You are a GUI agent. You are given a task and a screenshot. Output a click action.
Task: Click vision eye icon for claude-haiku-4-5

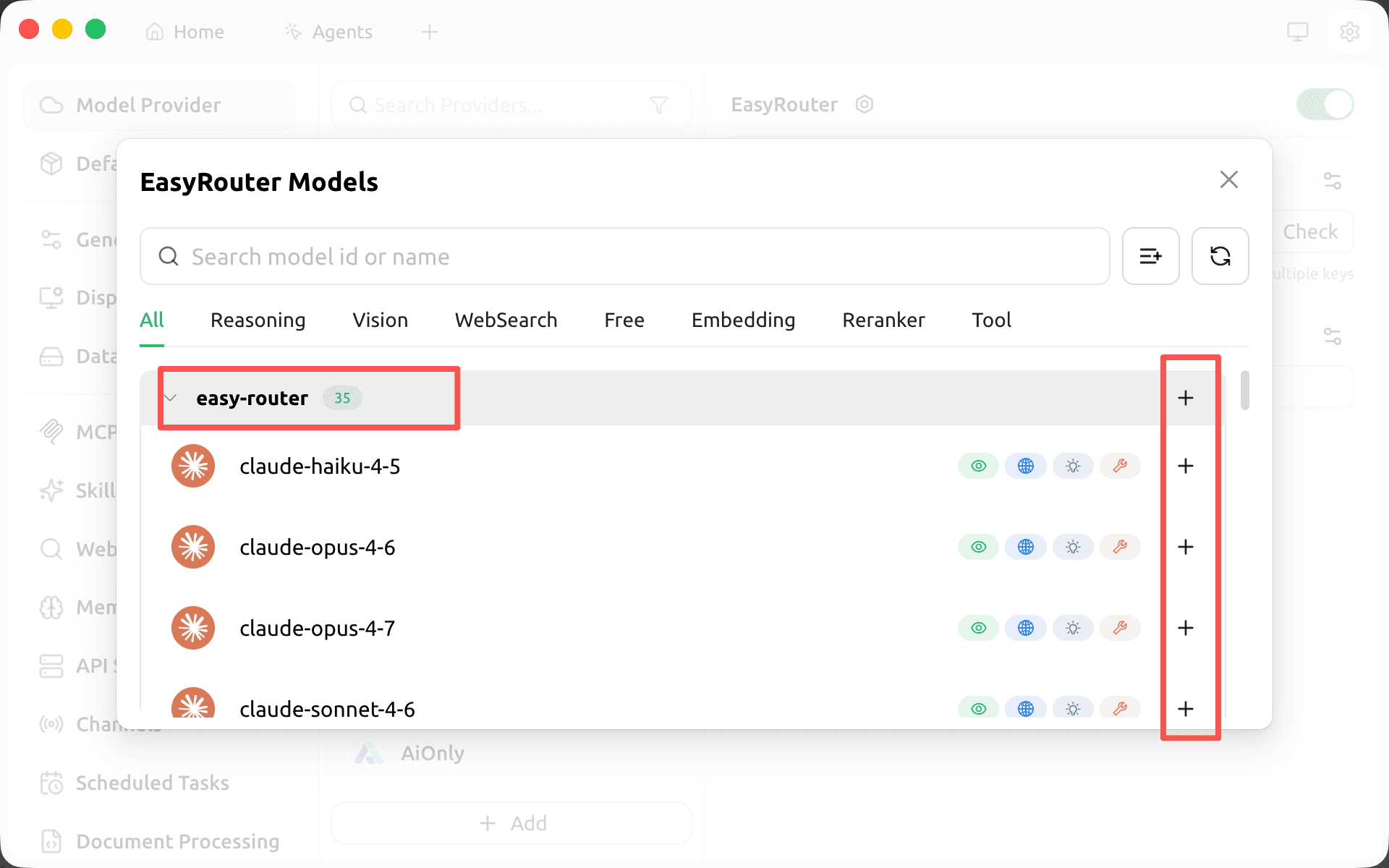pyautogui.click(x=978, y=466)
